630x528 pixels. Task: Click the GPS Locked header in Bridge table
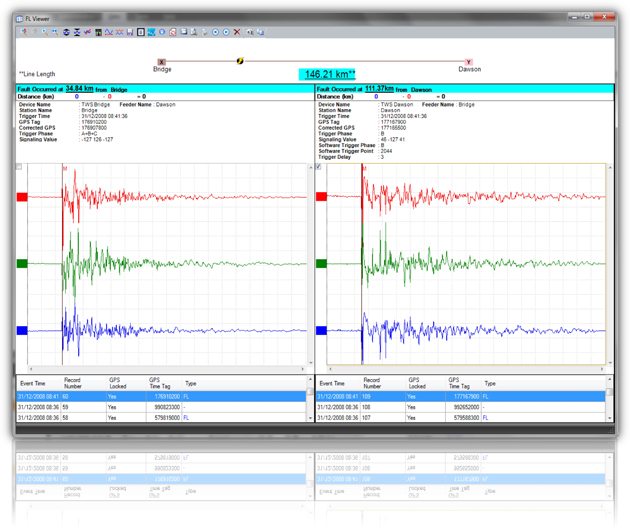(117, 383)
